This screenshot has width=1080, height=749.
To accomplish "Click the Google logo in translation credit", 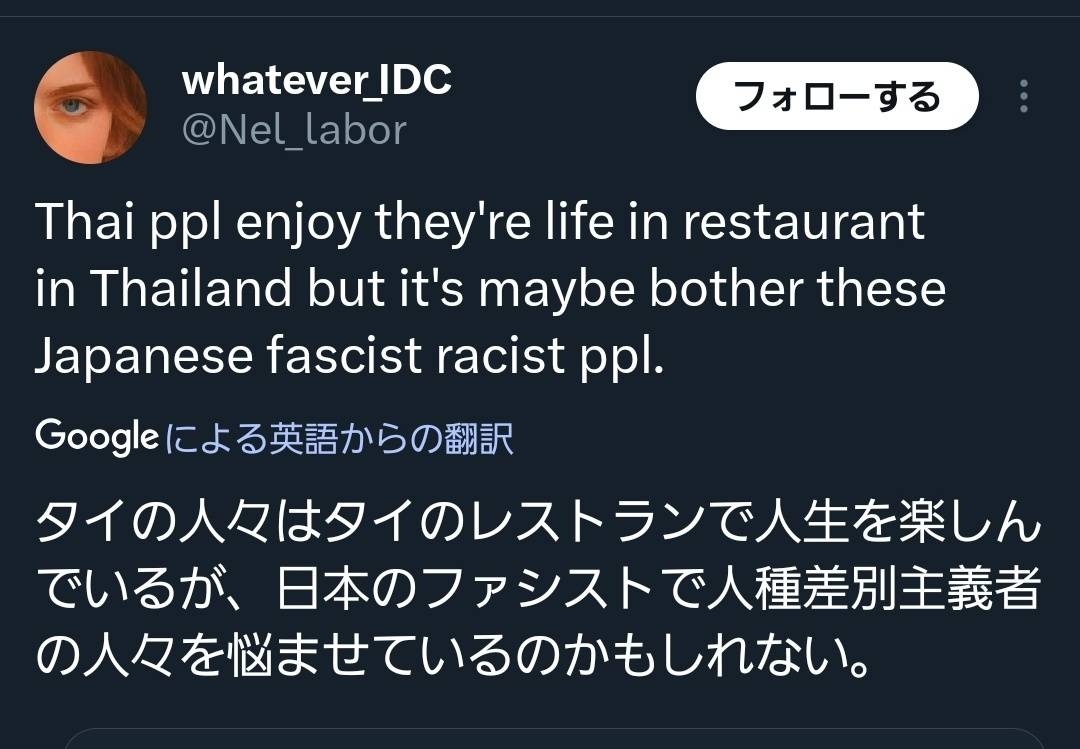I will (x=96, y=437).
